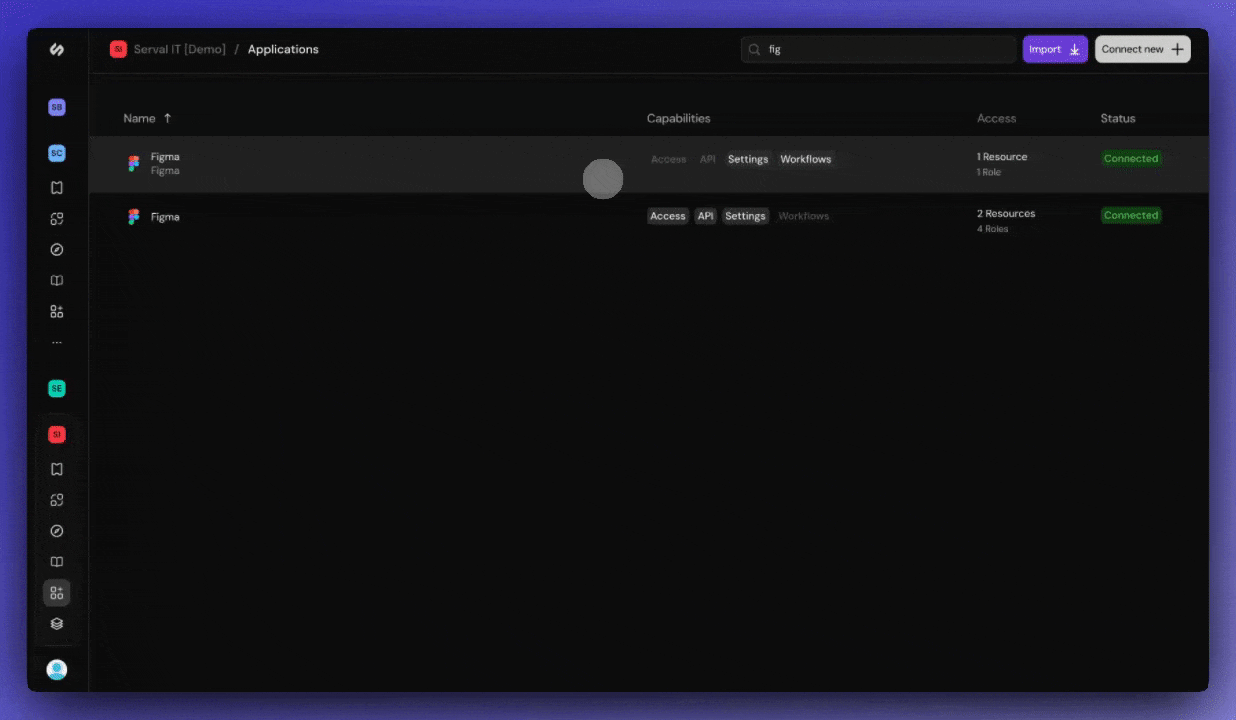Open the compass discovery icon in upper sidebar

coord(56,249)
